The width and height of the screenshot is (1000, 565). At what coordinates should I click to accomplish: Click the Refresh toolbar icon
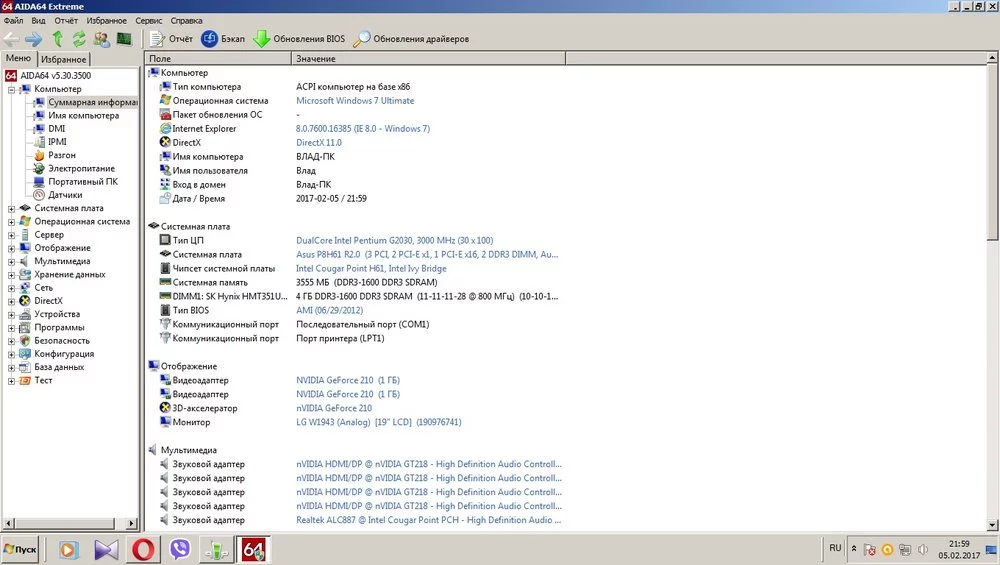coord(79,39)
